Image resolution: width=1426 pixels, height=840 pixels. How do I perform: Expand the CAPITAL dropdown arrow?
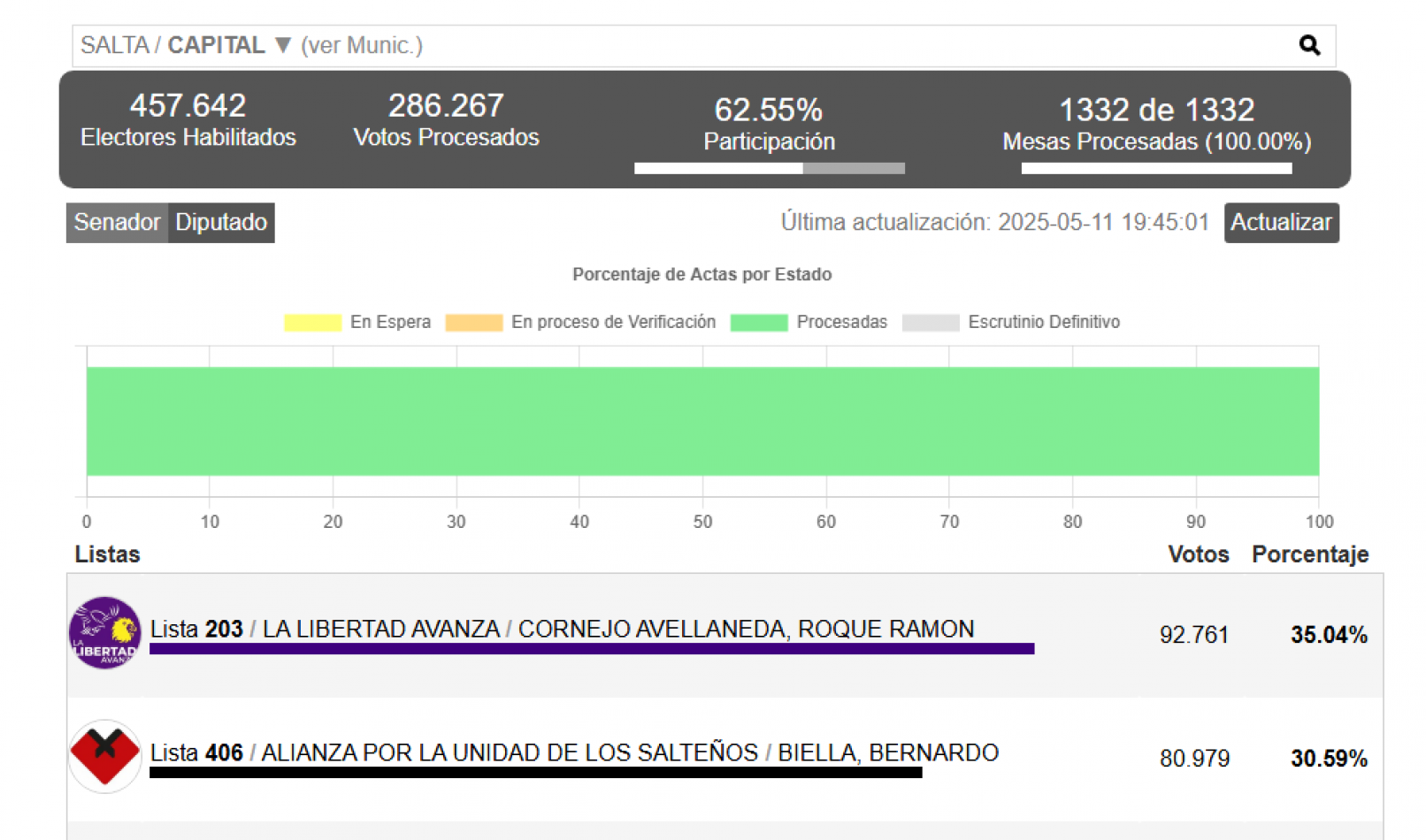(x=283, y=45)
